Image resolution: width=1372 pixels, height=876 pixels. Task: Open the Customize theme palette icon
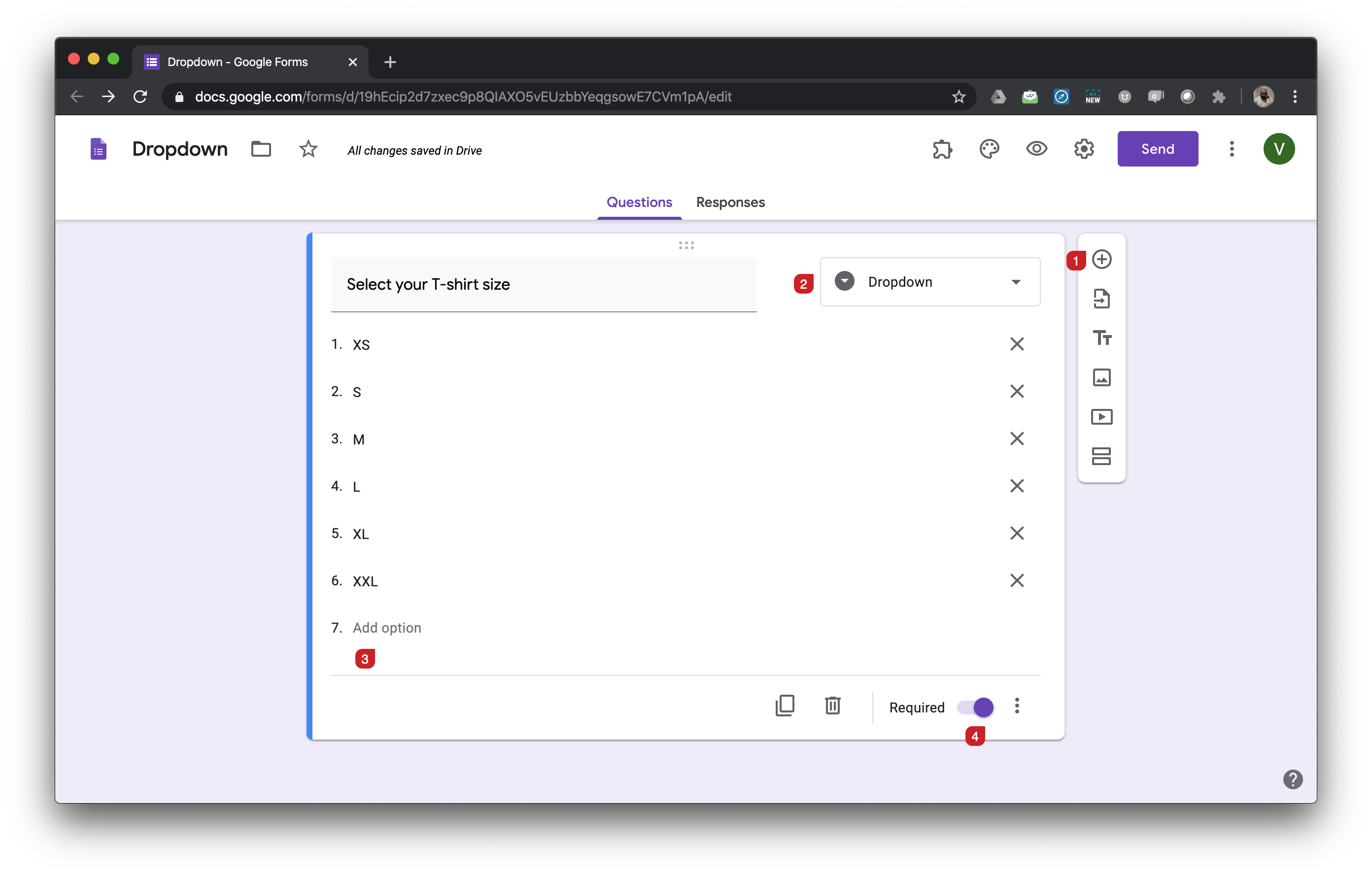[989, 149]
